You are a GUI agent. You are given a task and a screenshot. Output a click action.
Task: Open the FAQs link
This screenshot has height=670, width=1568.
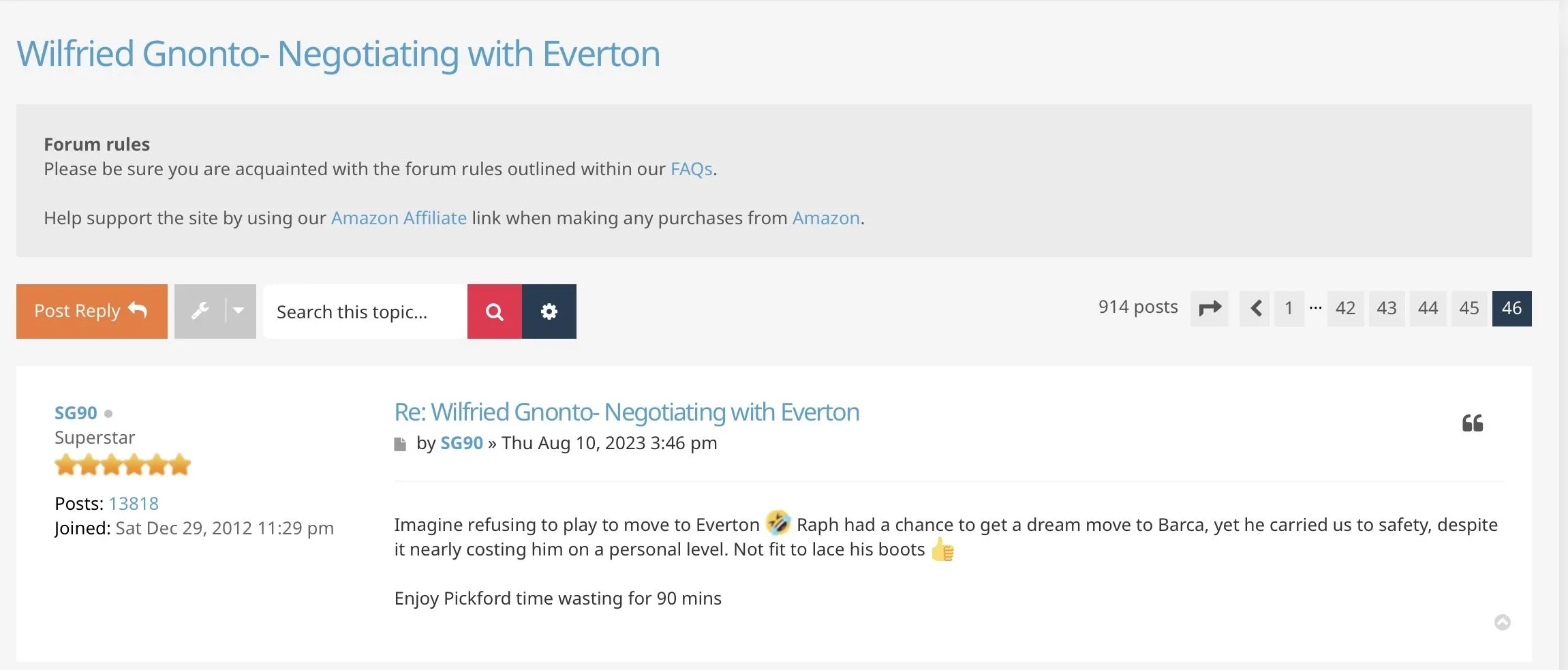point(691,169)
